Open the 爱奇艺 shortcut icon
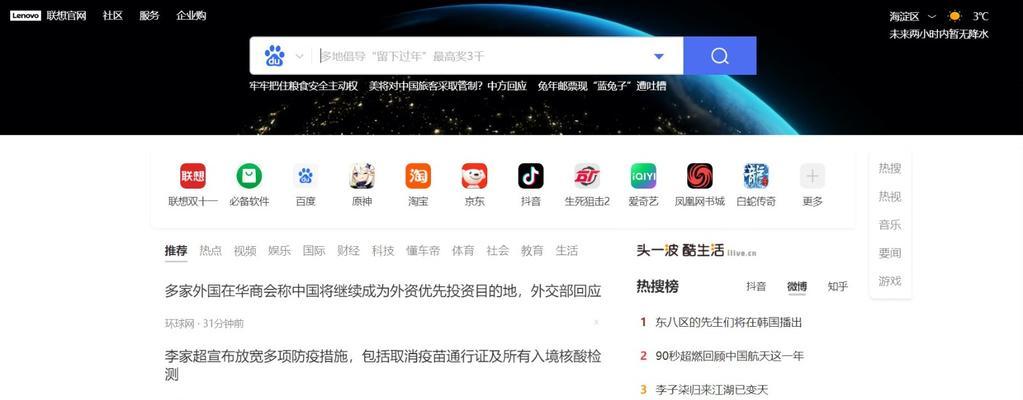Viewport: 1023px width, 400px height. (643, 176)
